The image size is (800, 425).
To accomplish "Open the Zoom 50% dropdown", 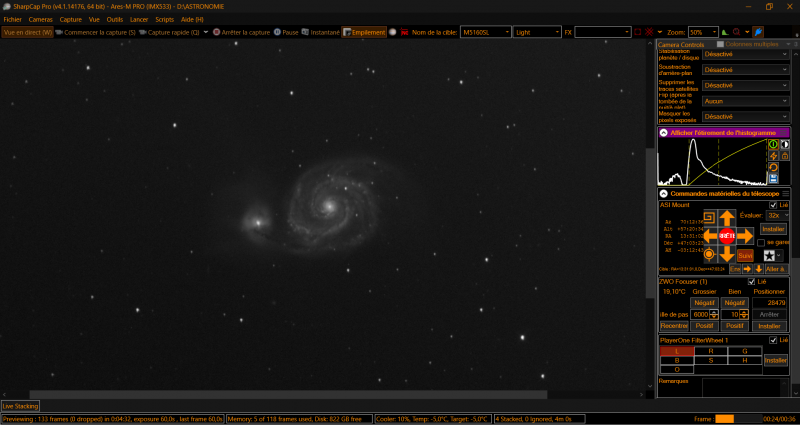I will click(703, 32).
